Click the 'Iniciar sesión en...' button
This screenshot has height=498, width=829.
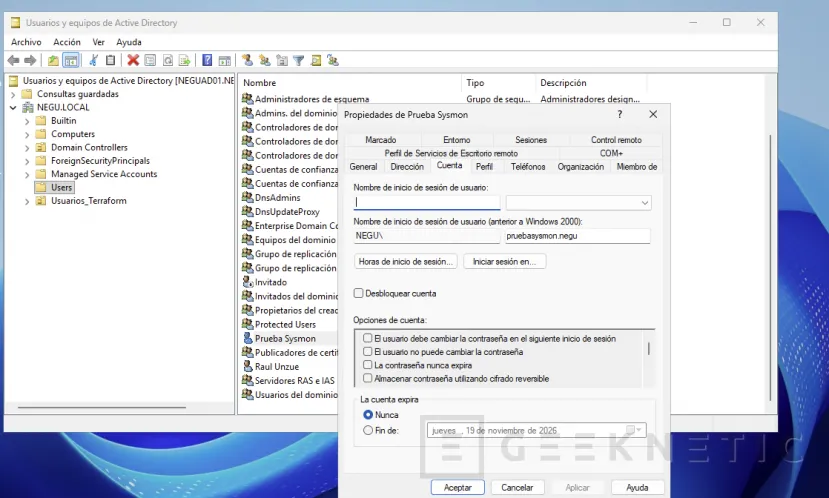click(504, 262)
